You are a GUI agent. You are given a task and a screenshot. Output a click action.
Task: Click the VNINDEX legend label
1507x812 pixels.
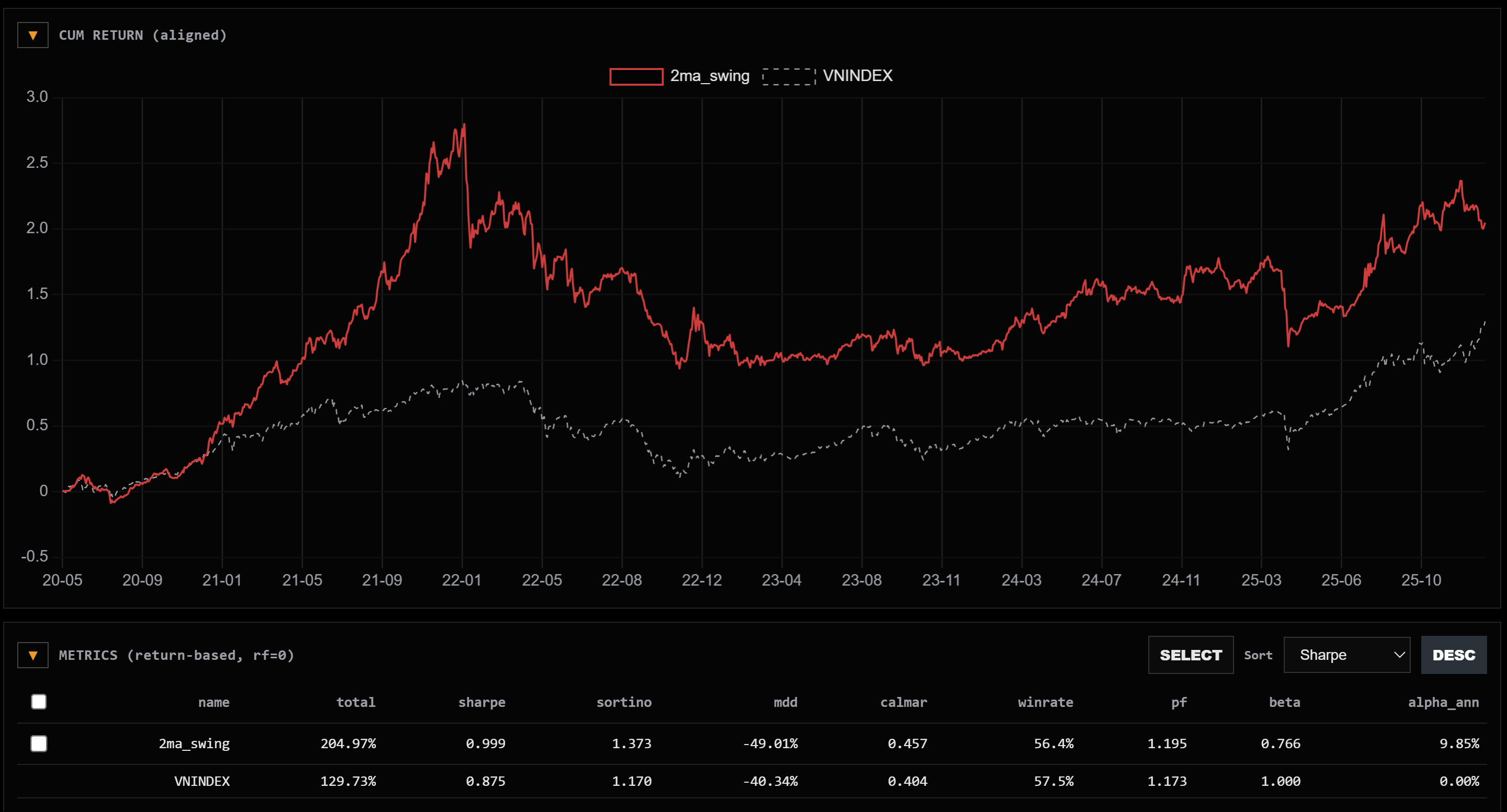[x=857, y=76]
